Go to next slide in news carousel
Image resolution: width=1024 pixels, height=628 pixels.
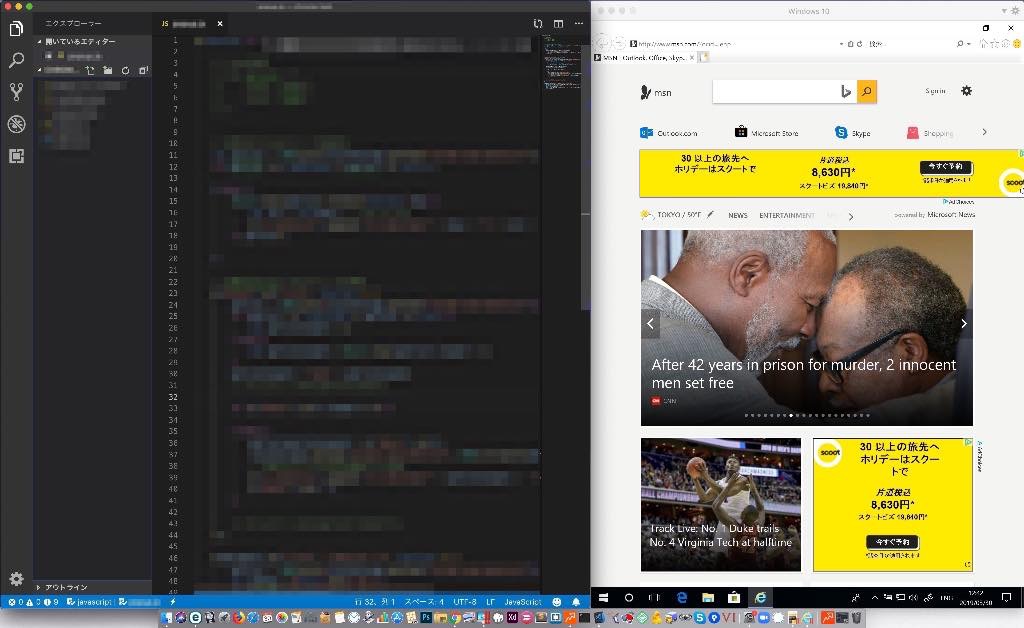963,323
